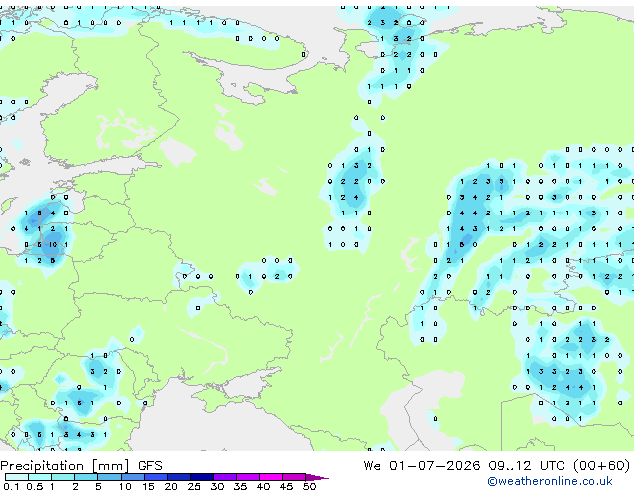Click the weatheronline.co.uk credit text
634x490 pixels.
[550, 481]
